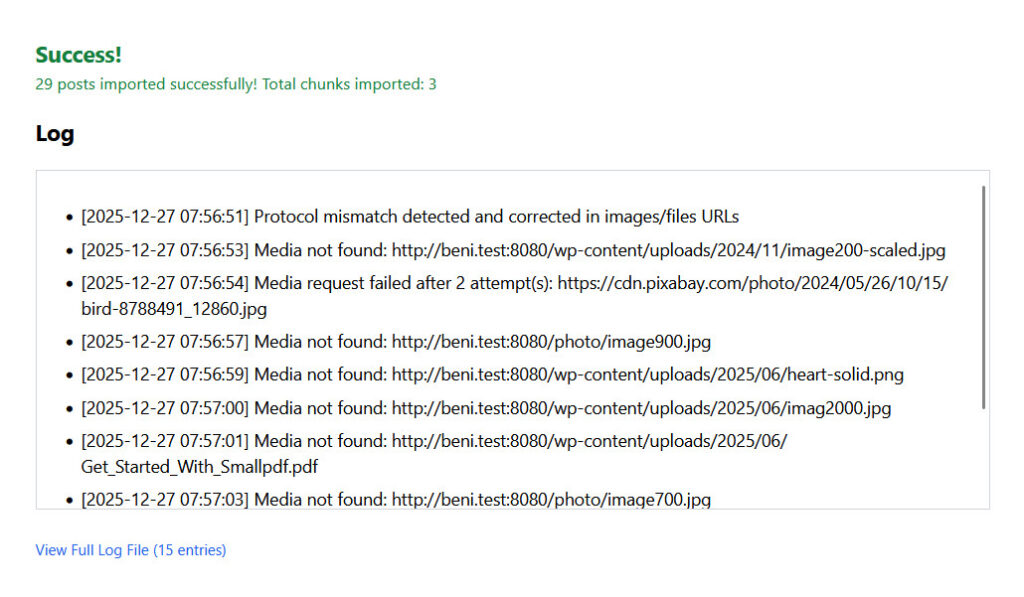The image size is (1024, 597).
Task: Click the Log section heading
Action: [x=54, y=133]
